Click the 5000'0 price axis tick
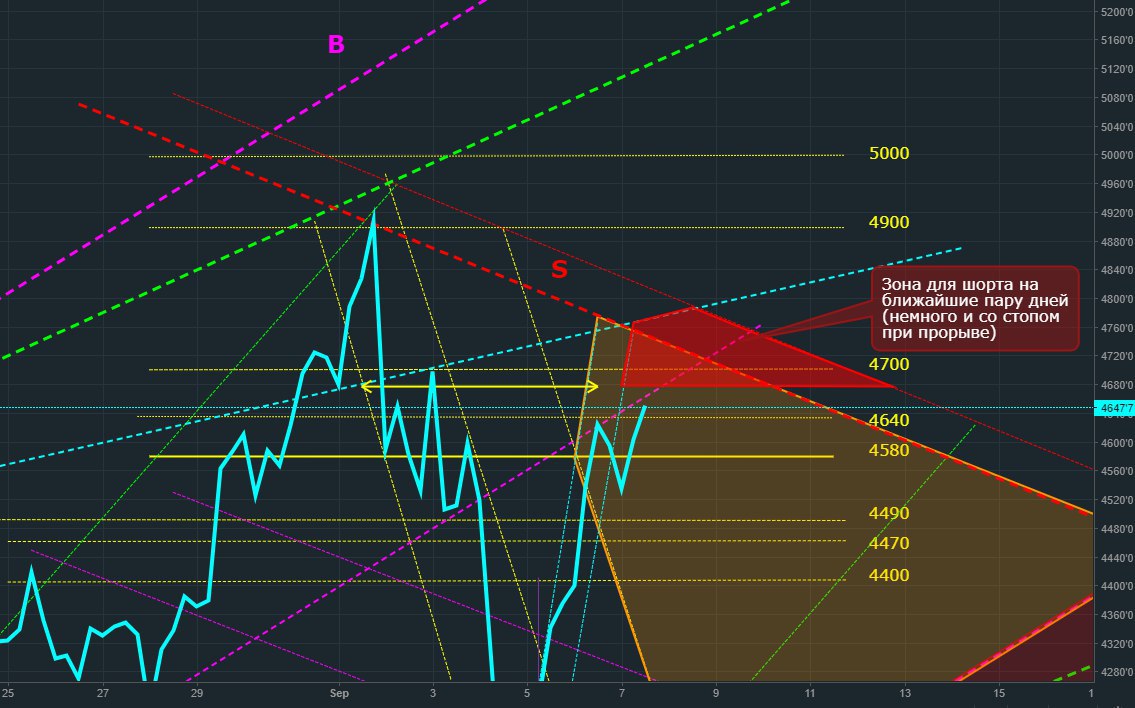Viewport: 1135px width, 708px height. click(x=1117, y=156)
